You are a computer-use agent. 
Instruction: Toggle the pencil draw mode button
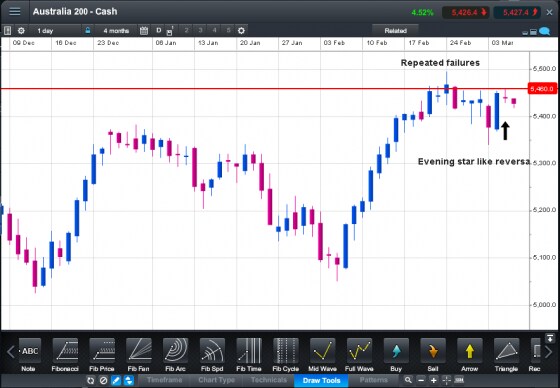click(116, 380)
